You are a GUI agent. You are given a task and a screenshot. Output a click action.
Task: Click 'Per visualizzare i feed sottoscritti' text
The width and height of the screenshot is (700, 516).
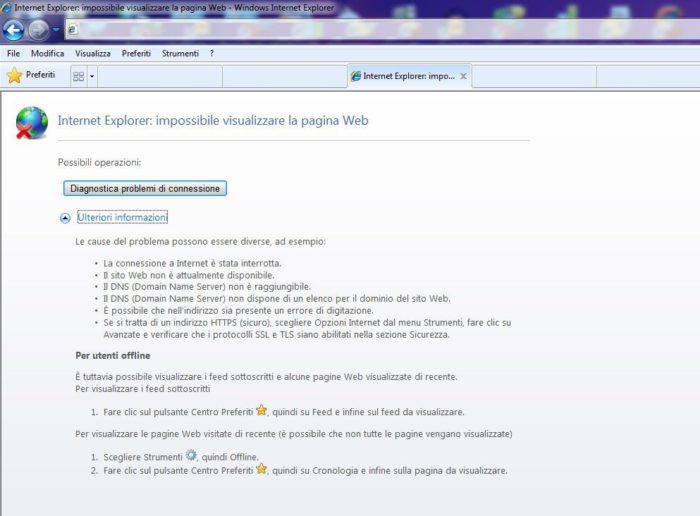pos(142,389)
